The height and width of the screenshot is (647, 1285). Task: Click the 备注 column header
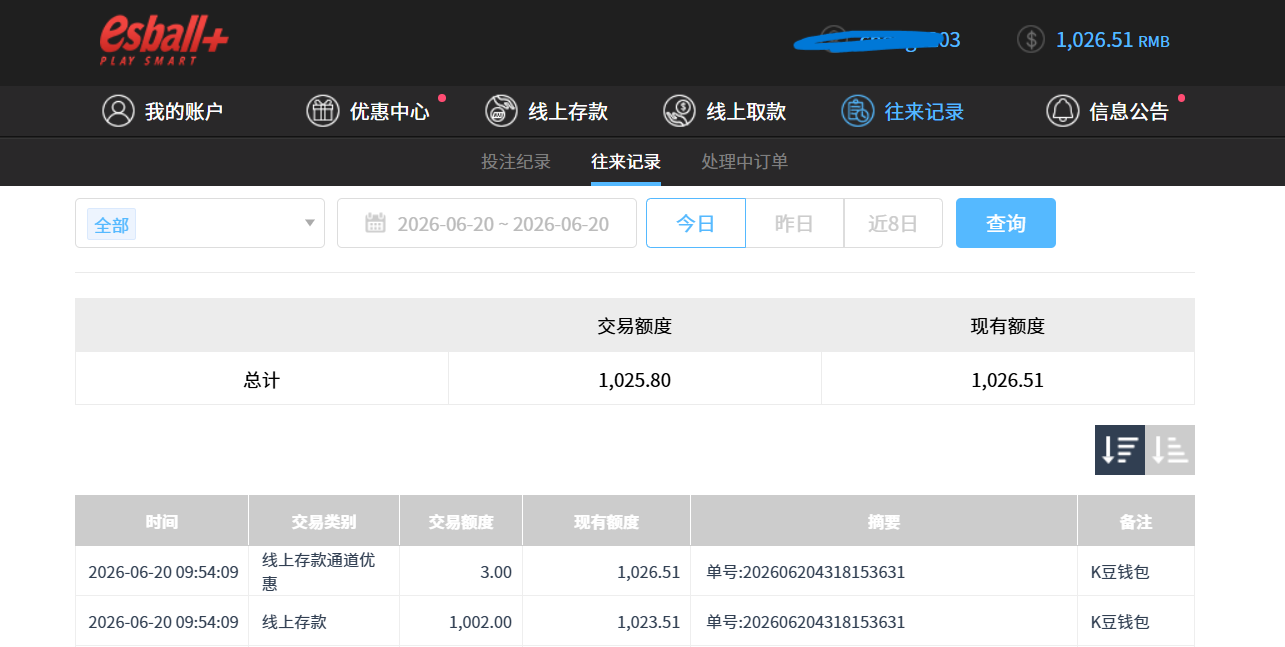click(1136, 521)
